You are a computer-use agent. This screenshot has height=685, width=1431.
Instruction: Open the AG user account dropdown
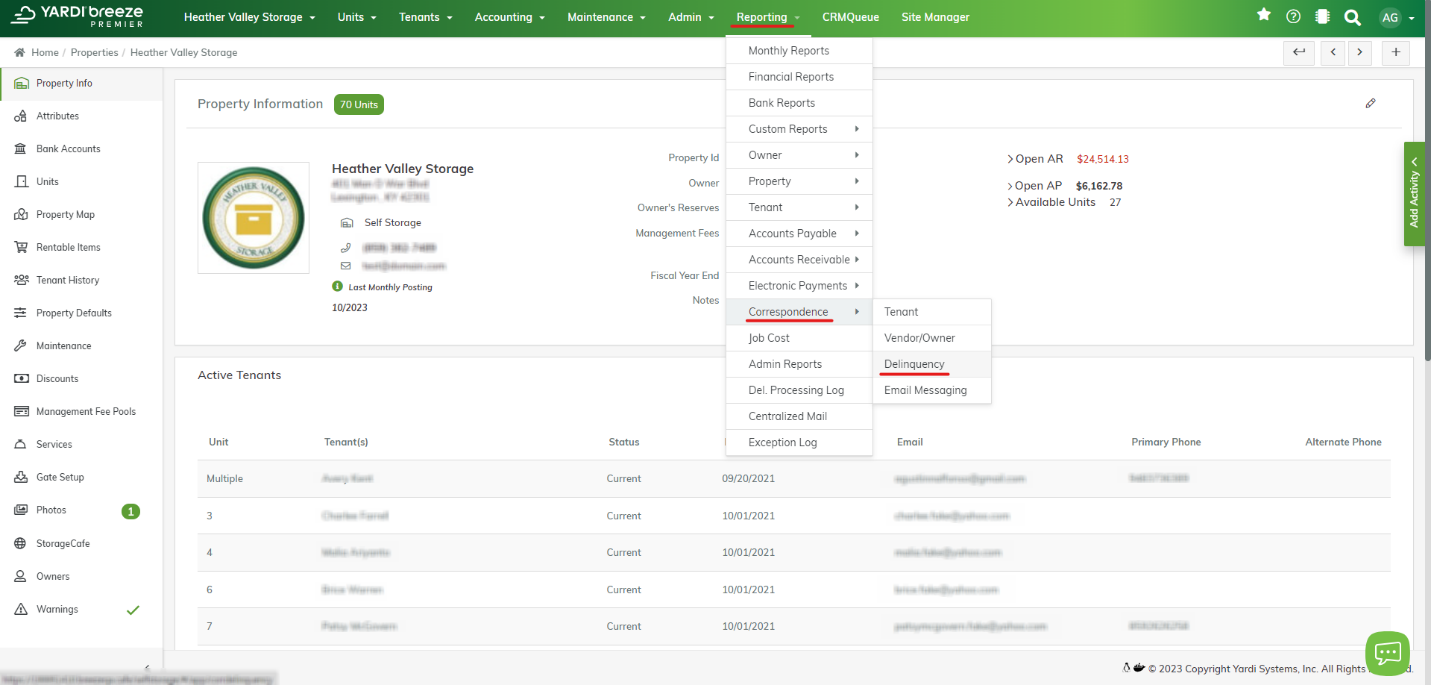(1396, 17)
